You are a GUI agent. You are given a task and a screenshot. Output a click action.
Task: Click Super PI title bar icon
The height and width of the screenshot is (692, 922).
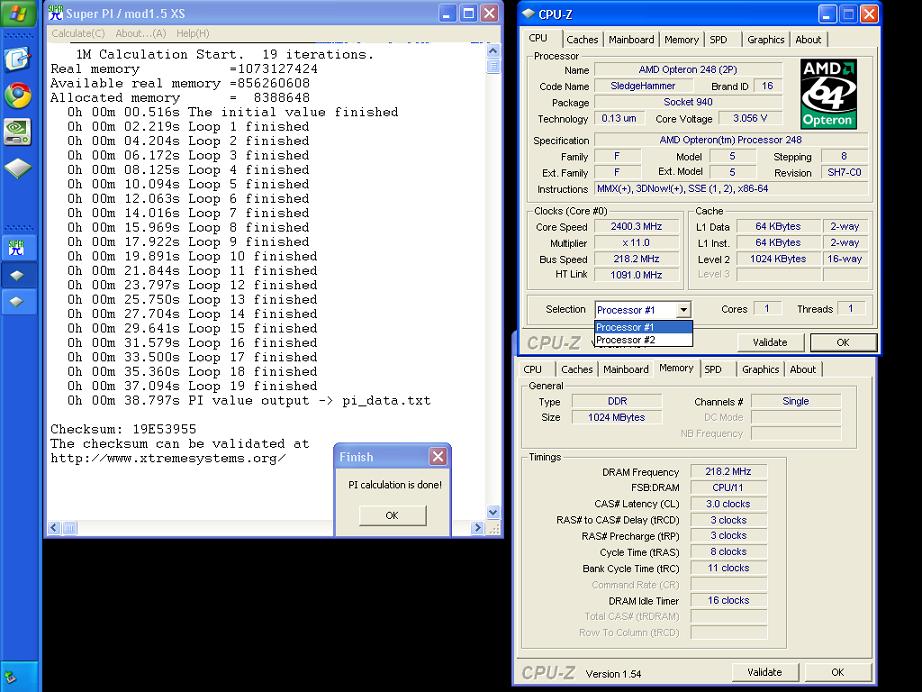click(55, 13)
